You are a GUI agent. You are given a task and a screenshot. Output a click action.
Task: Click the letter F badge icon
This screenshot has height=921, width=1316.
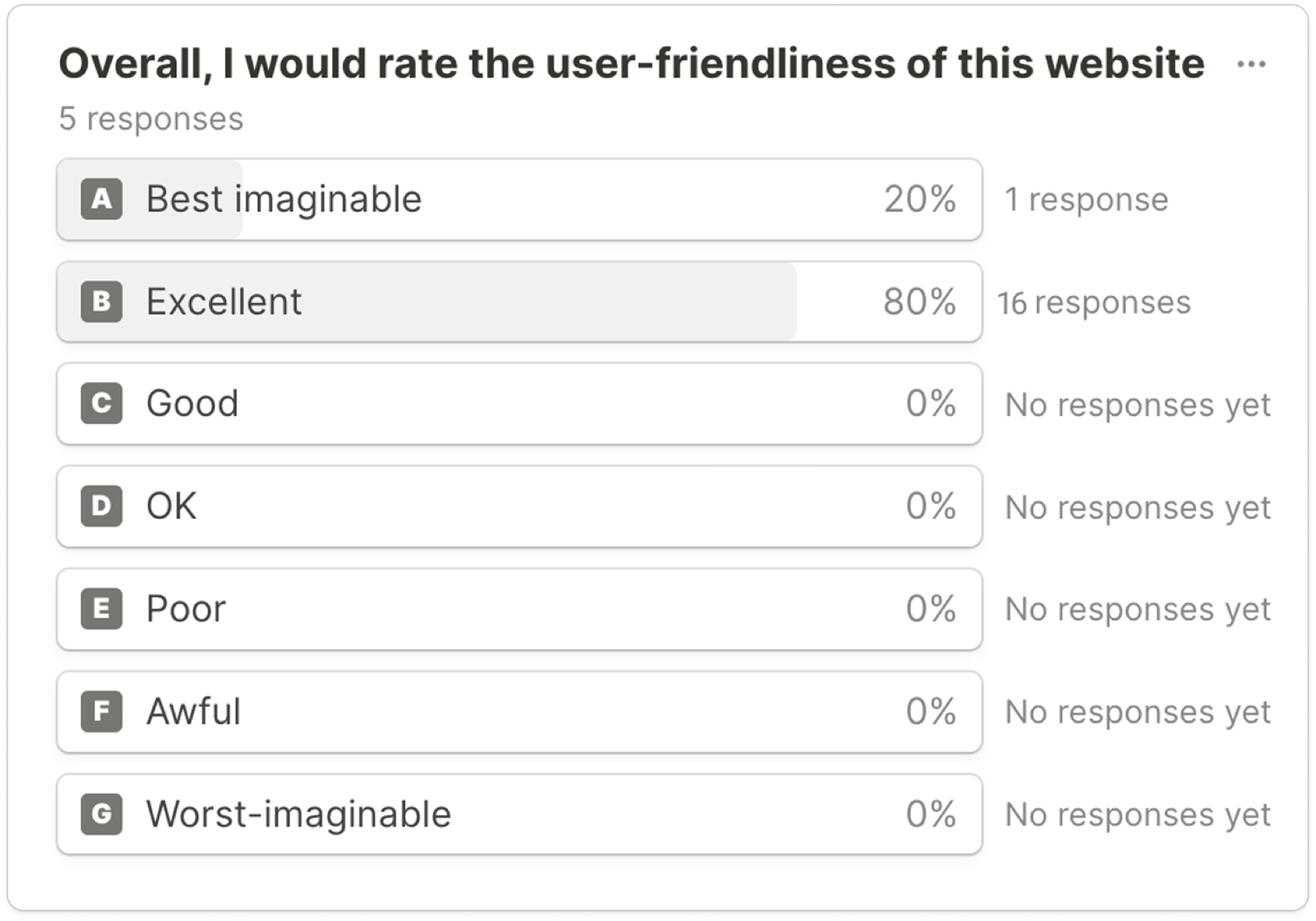pyautogui.click(x=102, y=711)
